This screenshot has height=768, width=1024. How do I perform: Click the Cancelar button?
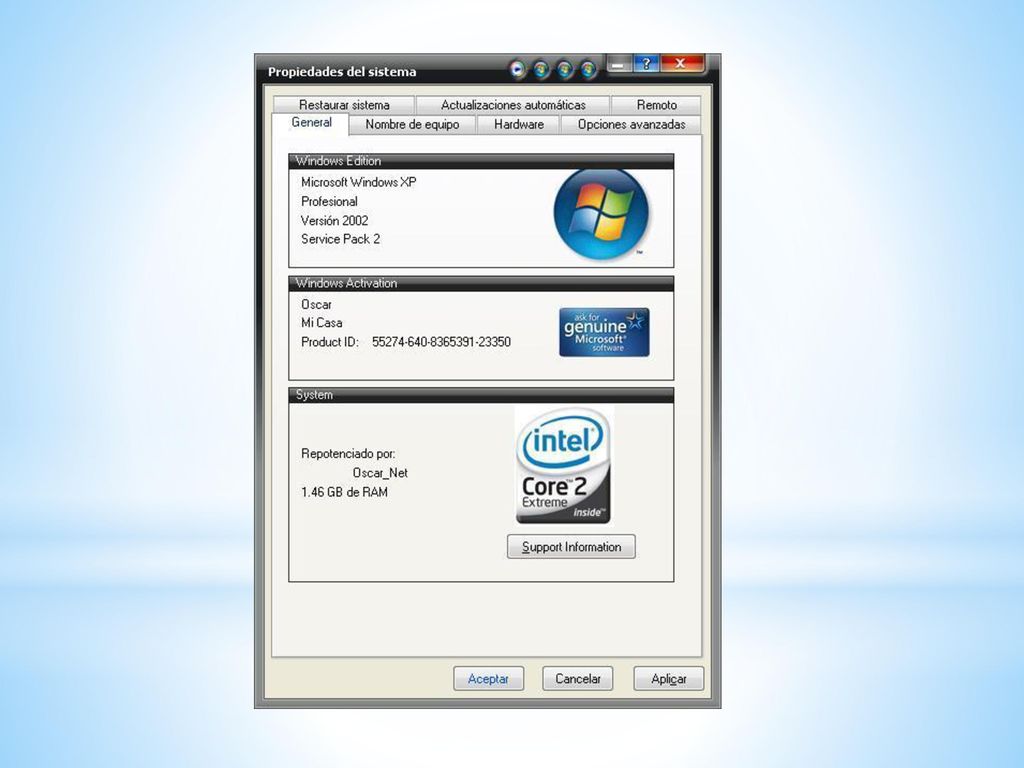[577, 679]
